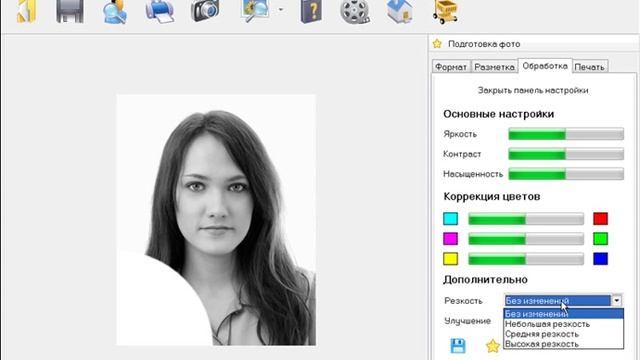Switch to the Разметка tab

click(494, 67)
